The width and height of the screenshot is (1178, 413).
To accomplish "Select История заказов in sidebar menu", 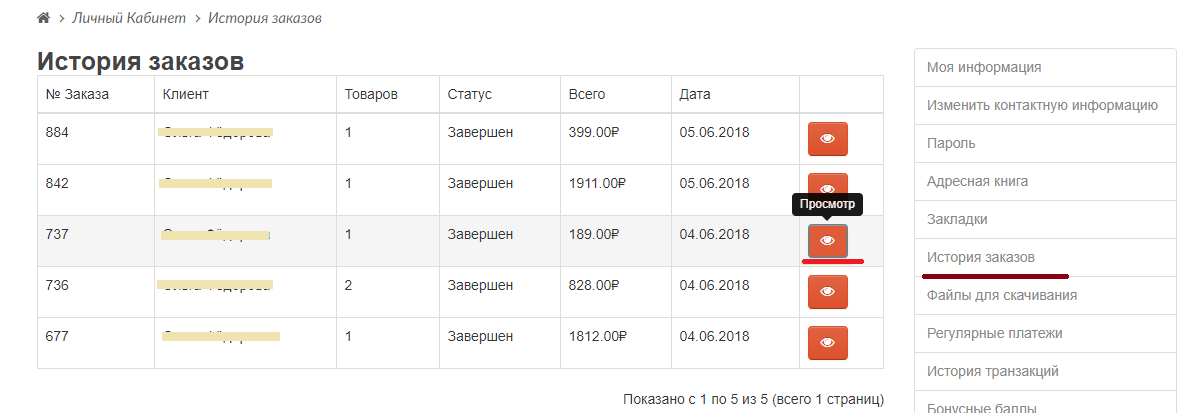I will click(981, 257).
